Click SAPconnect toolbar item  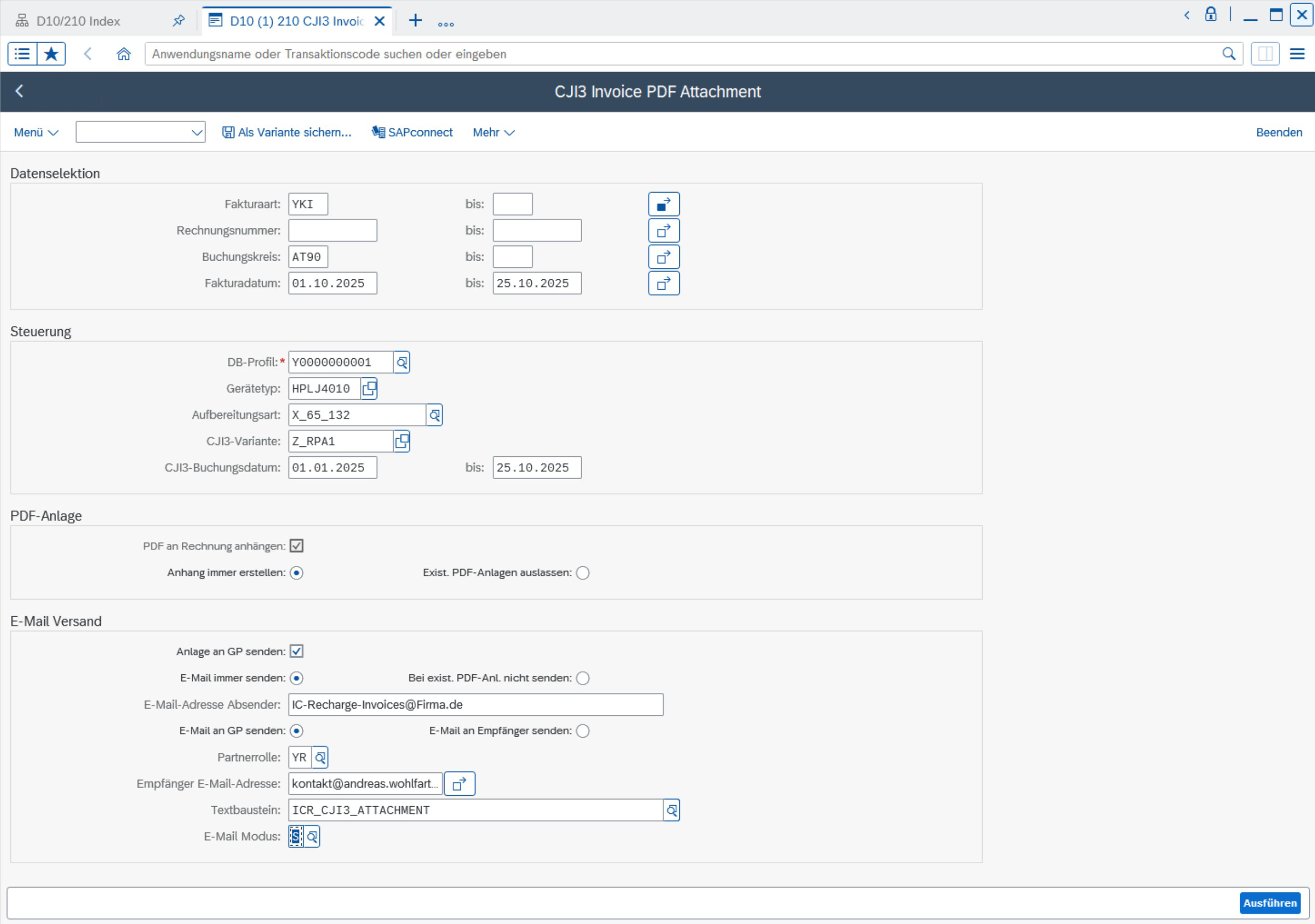(x=412, y=132)
